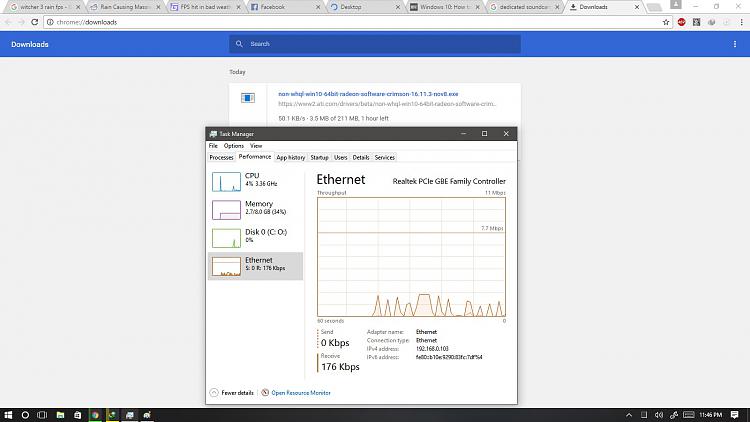
Task: Select Ethernet in performance sidebar
Action: click(255, 266)
